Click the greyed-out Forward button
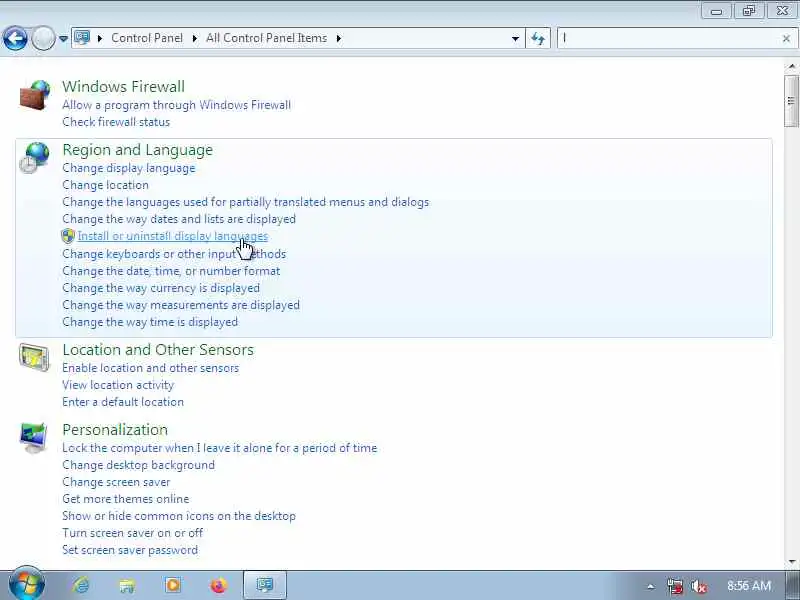The image size is (800, 600). point(43,38)
